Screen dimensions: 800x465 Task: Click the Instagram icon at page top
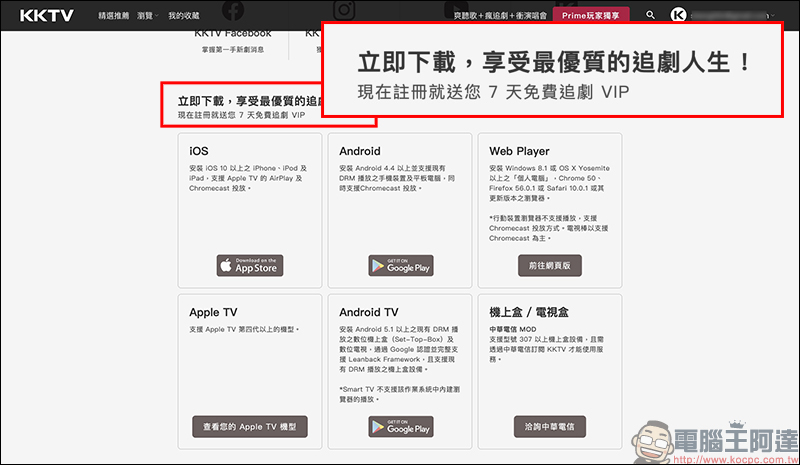[x=344, y=10]
